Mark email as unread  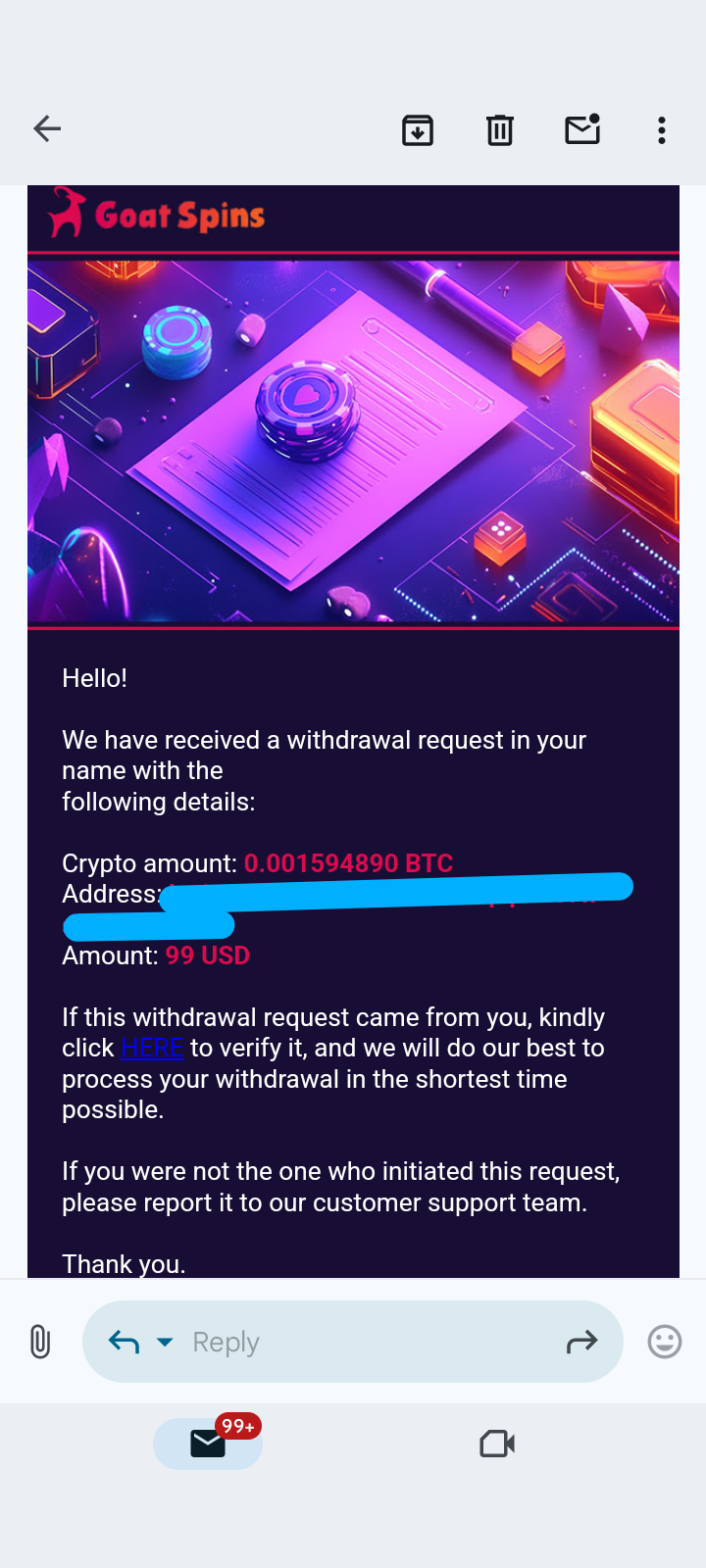pos(582,129)
